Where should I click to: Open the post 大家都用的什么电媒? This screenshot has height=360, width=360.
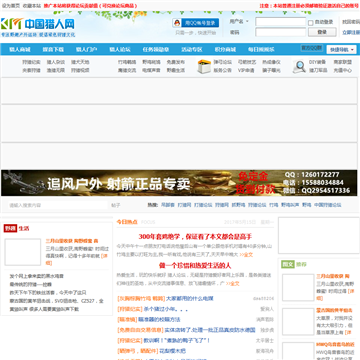click(x=190, y=298)
